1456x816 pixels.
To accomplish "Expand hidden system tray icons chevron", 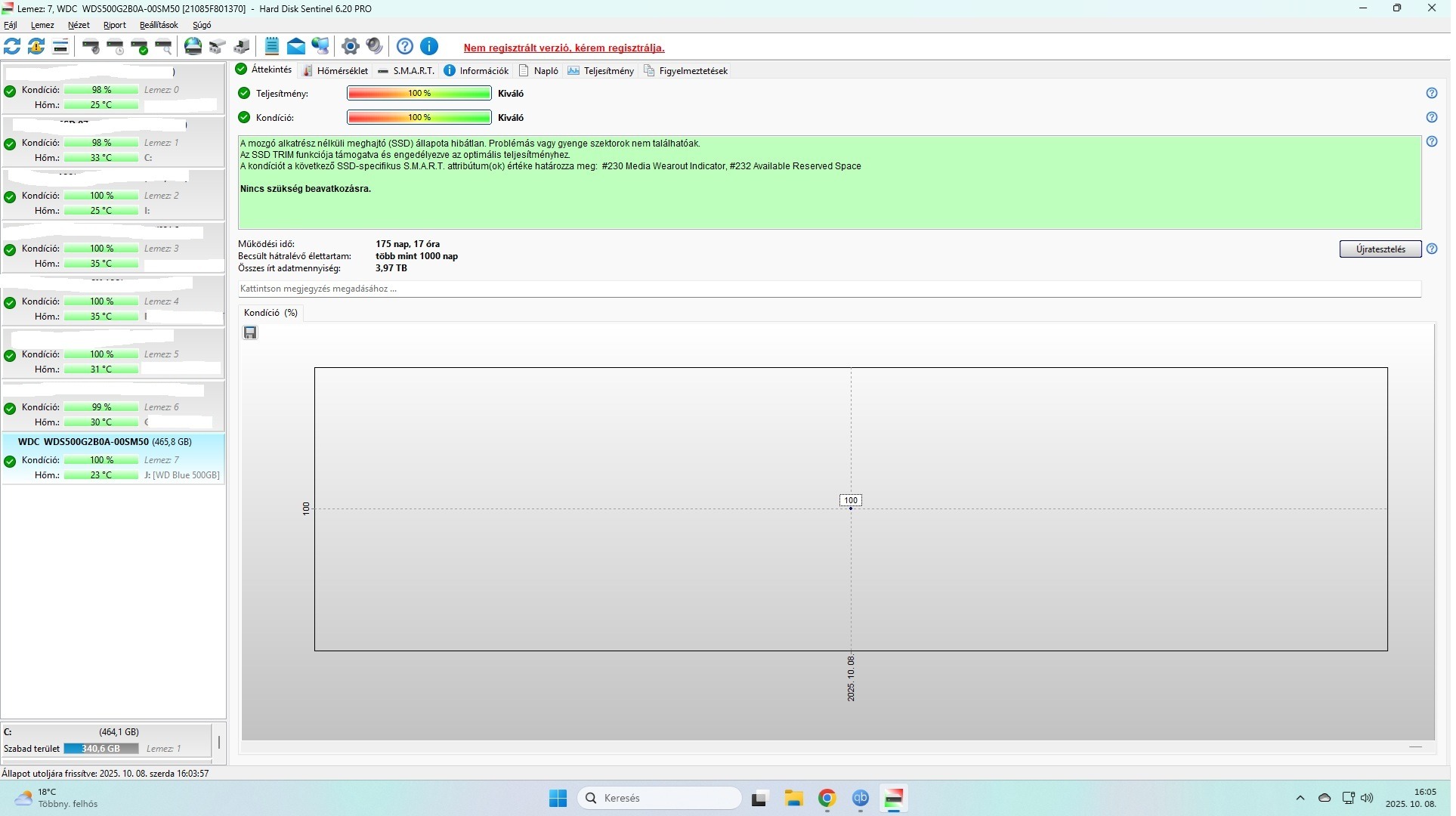I will [x=1300, y=799].
